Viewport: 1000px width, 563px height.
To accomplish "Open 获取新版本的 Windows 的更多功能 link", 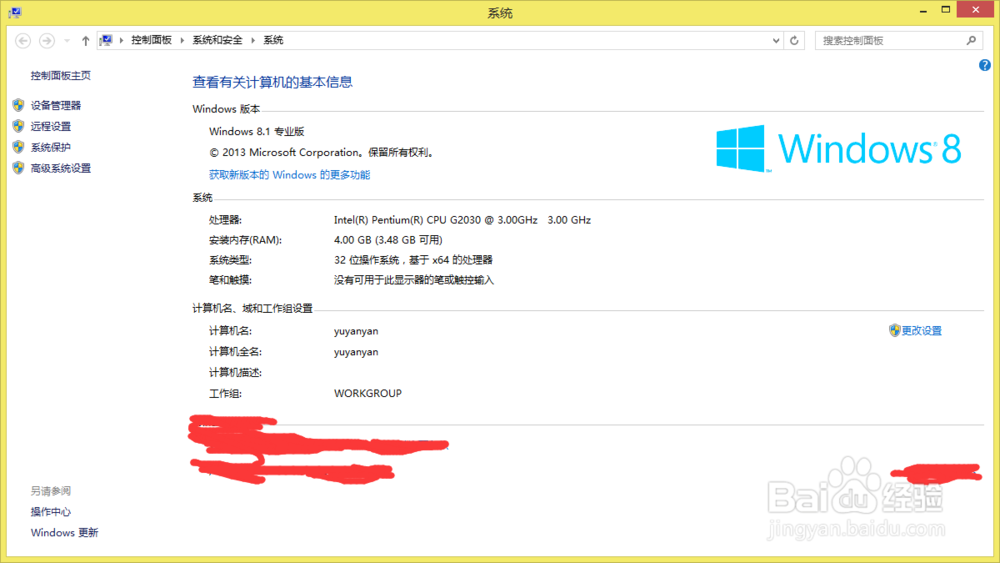I will (290, 175).
